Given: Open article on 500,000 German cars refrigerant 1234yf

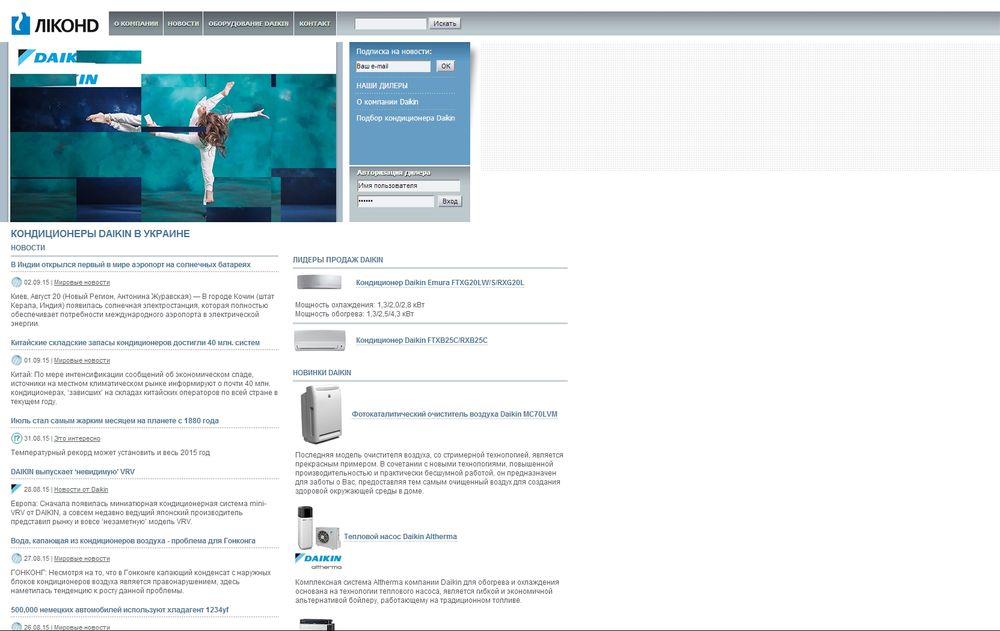Looking at the screenshot, I should coord(120,610).
